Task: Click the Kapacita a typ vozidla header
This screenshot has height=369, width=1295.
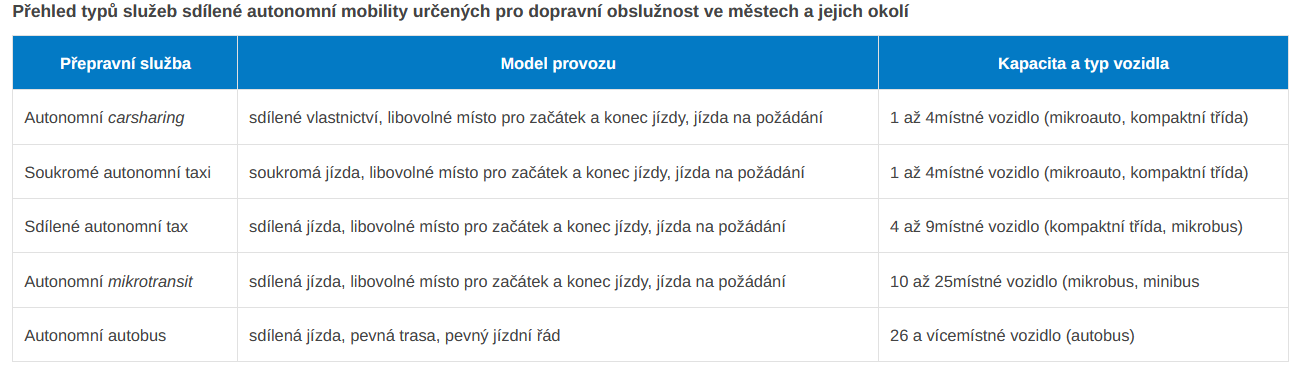Action: 1083,63
